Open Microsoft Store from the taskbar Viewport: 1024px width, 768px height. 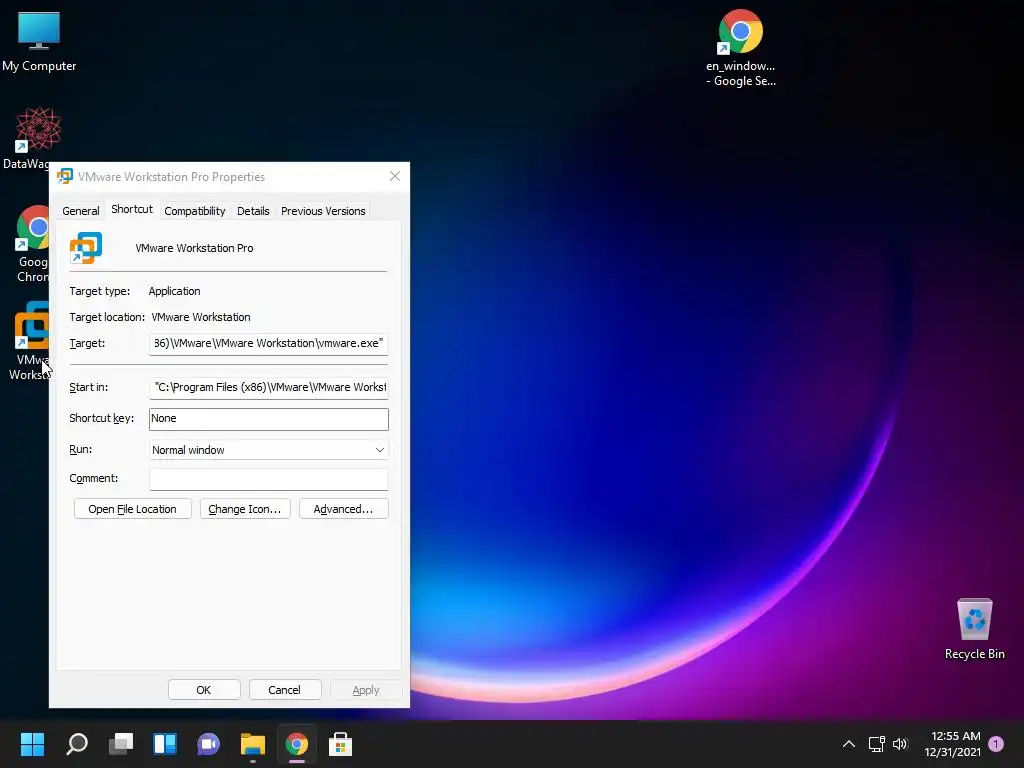point(340,744)
